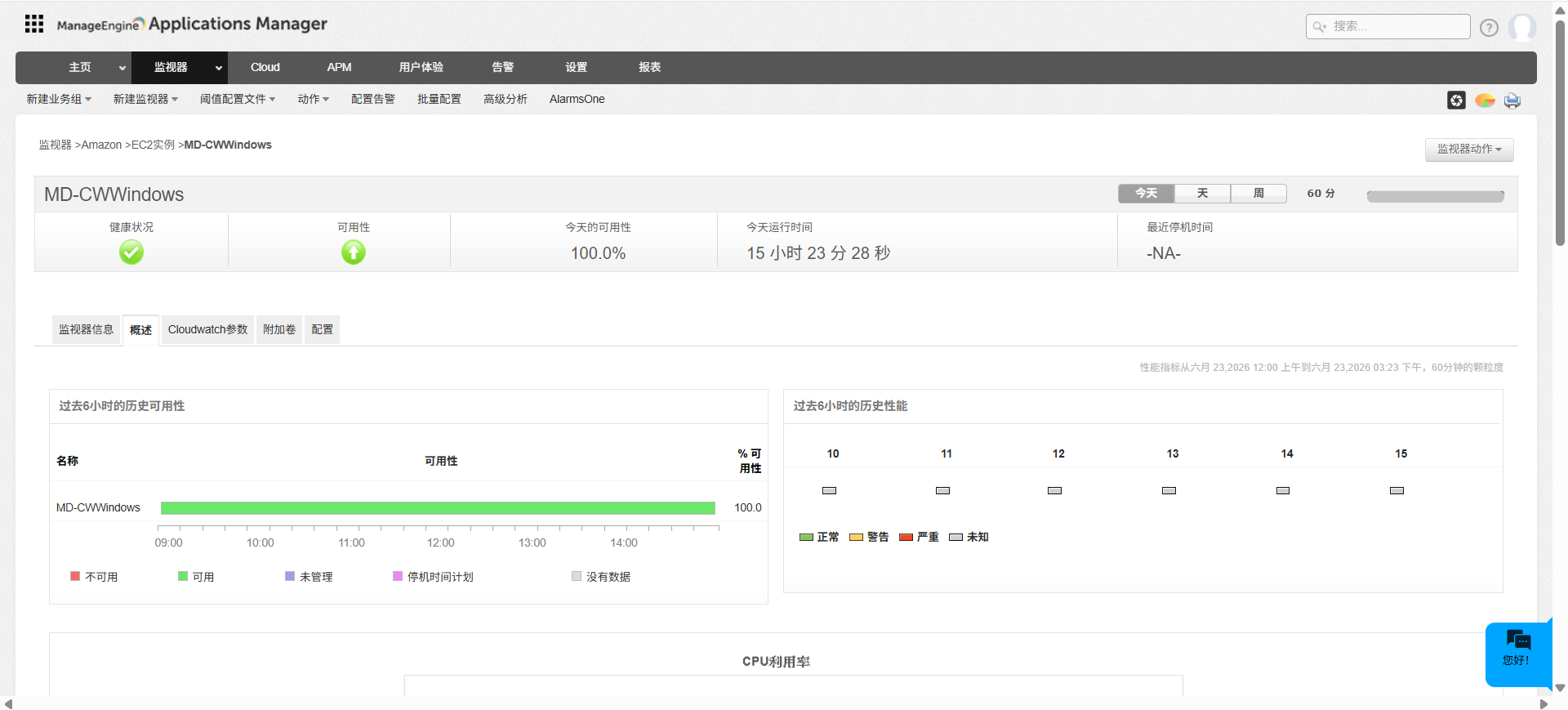1568x710 pixels.
Task: Click the green availability up-arrow icon
Action: point(354,252)
